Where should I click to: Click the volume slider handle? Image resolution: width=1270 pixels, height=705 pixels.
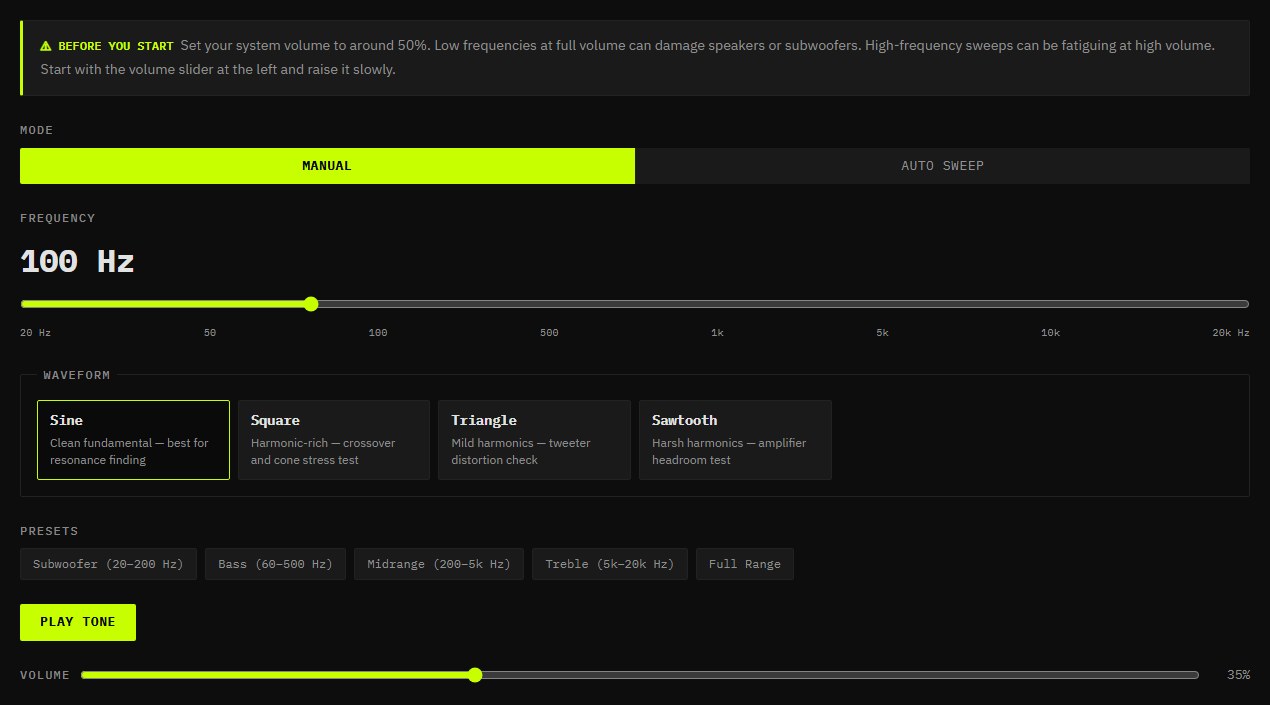475,675
